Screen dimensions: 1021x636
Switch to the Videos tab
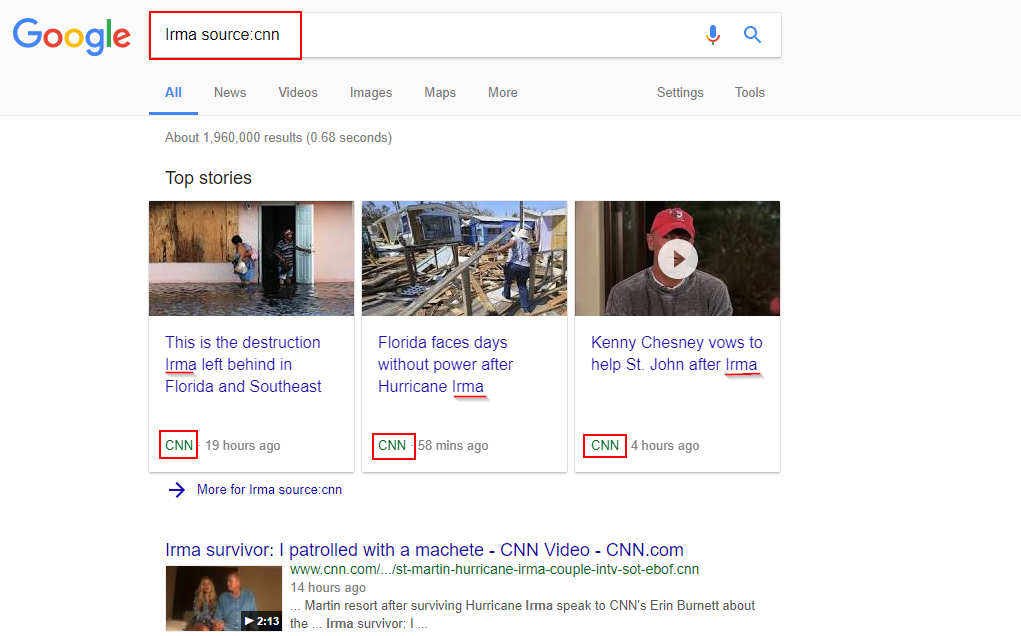pyautogui.click(x=298, y=92)
